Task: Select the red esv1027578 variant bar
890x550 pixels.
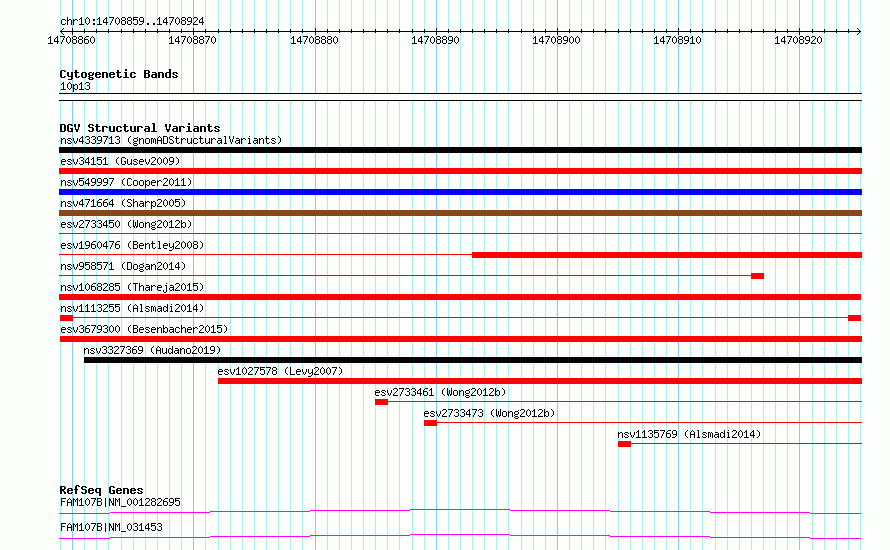Action: pos(540,381)
